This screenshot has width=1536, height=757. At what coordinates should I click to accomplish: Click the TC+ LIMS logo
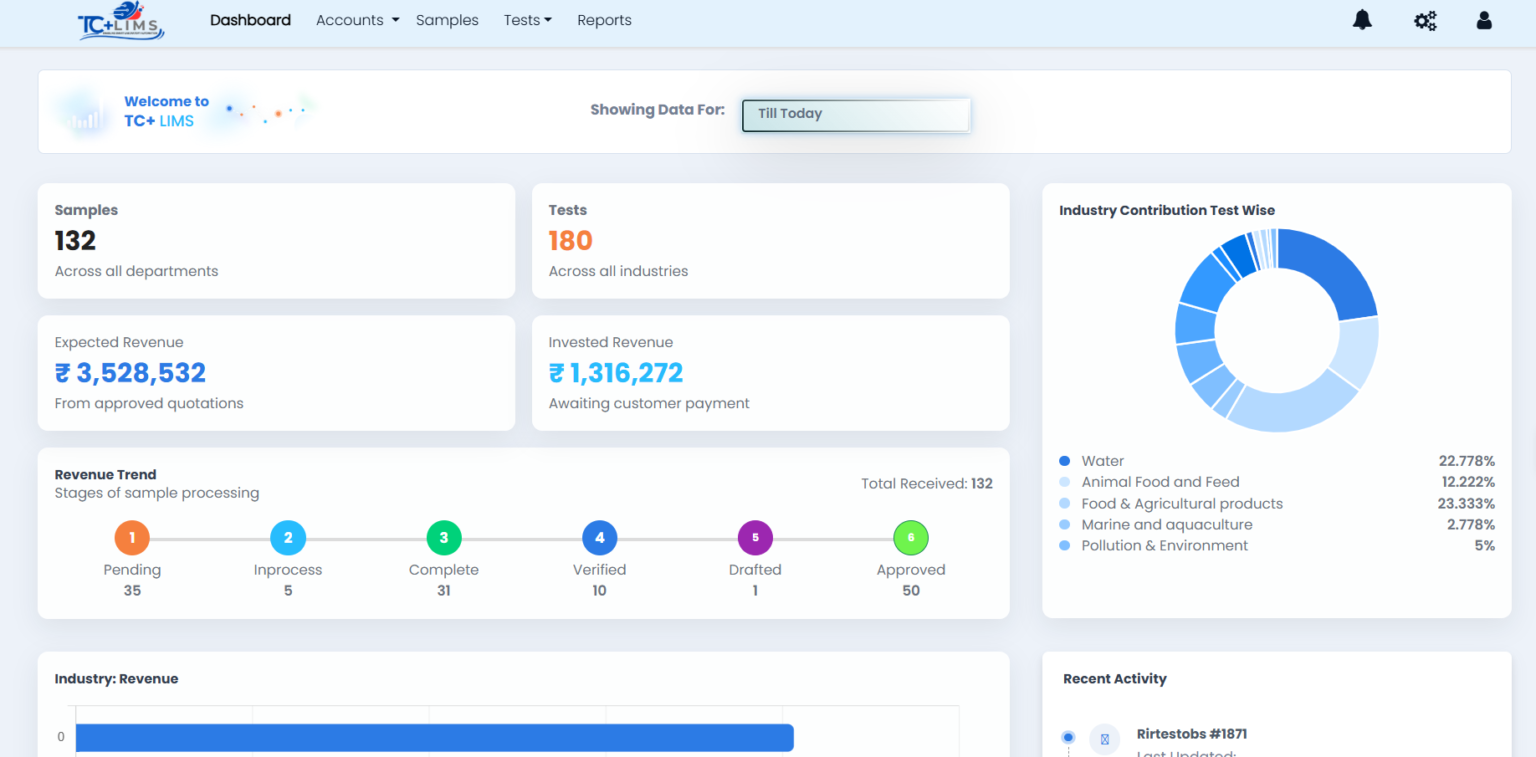[121, 21]
